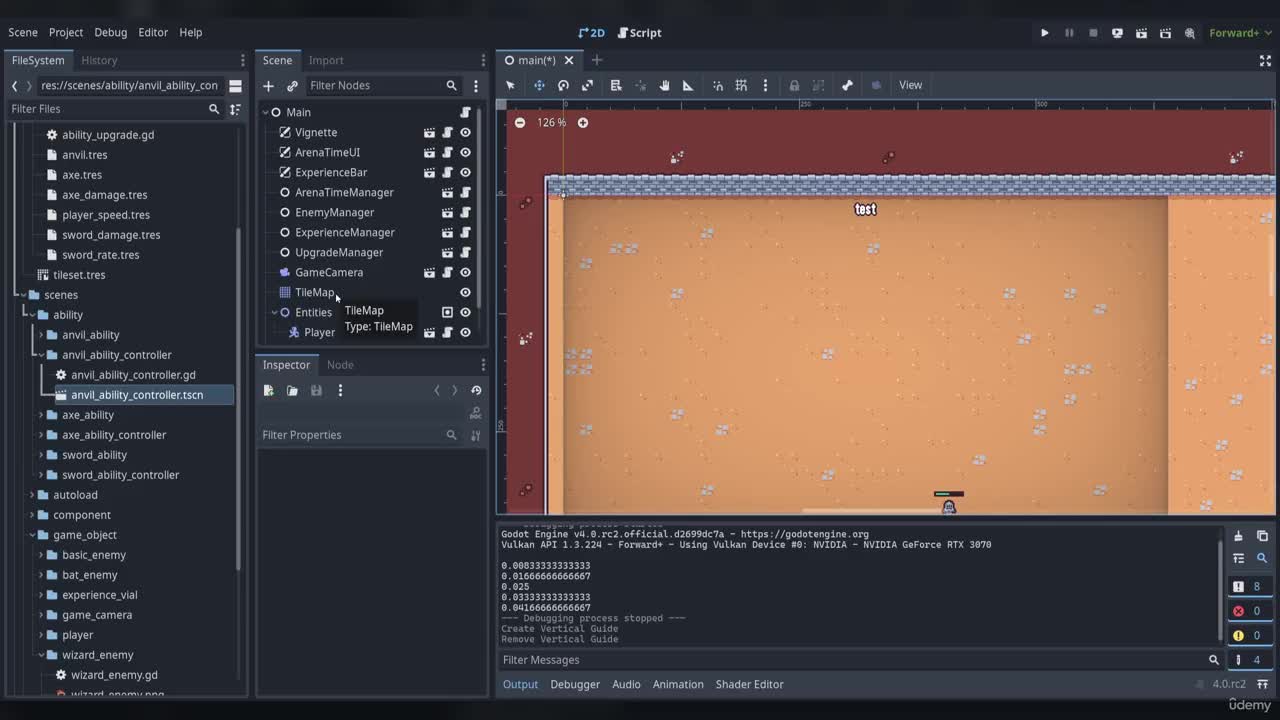The height and width of the screenshot is (720, 1280).
Task: Toggle distraction-free mode expand icon
Action: point(1265,60)
